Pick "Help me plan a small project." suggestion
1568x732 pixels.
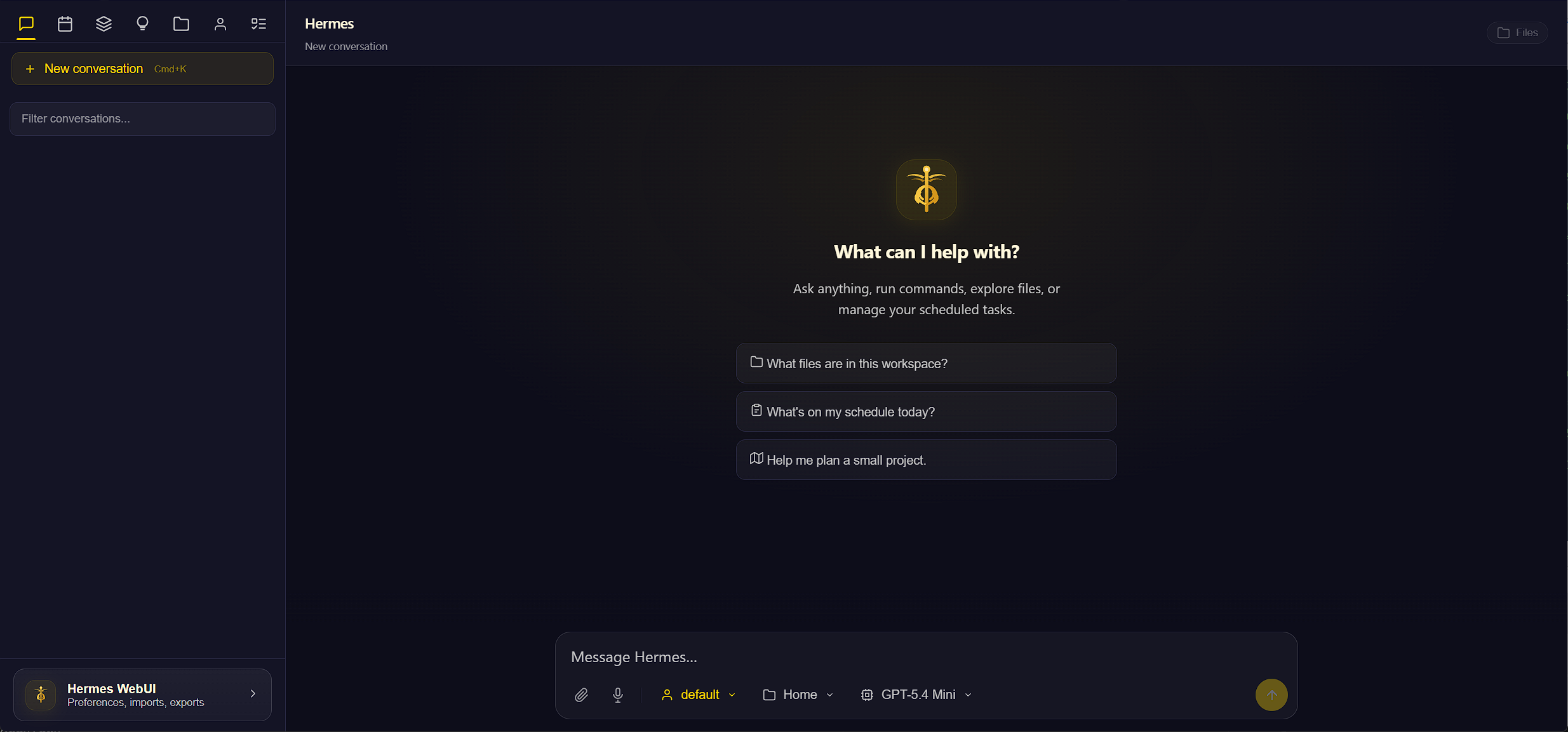(x=926, y=460)
